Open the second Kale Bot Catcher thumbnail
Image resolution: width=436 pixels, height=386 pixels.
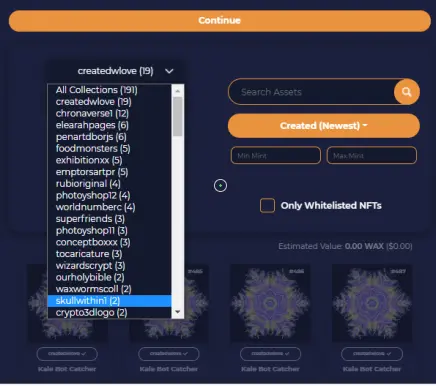click(x=196, y=303)
